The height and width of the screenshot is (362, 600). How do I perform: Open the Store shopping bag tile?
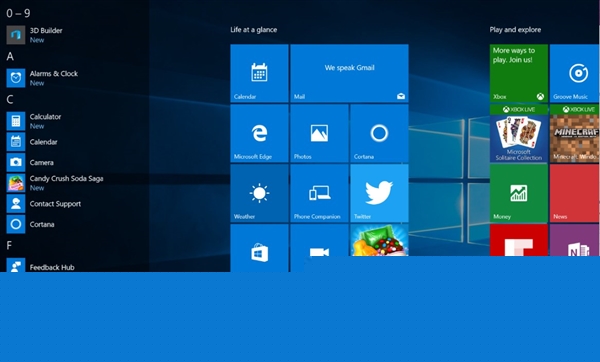coord(259,248)
